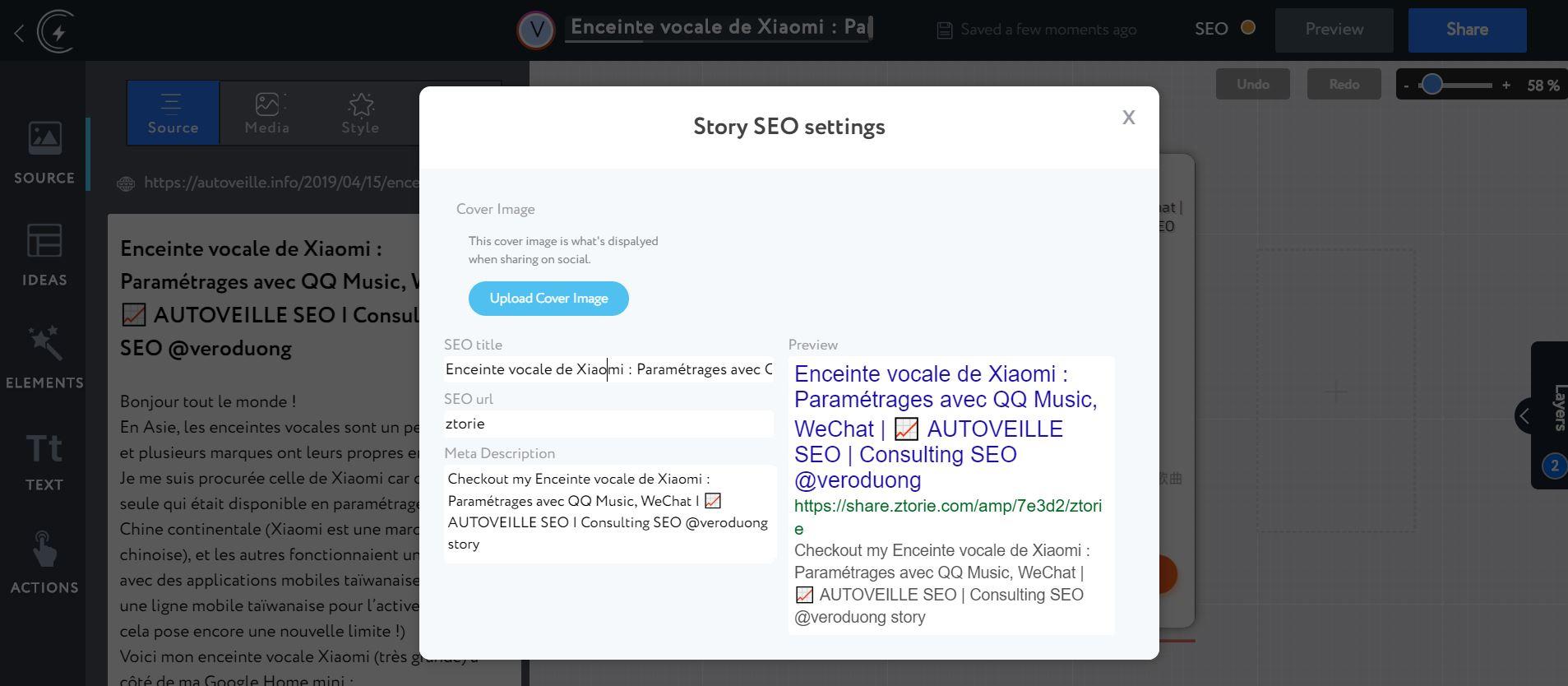Screen dimensions: 1568x686
Task: Click the story title in header
Action: (x=719, y=27)
